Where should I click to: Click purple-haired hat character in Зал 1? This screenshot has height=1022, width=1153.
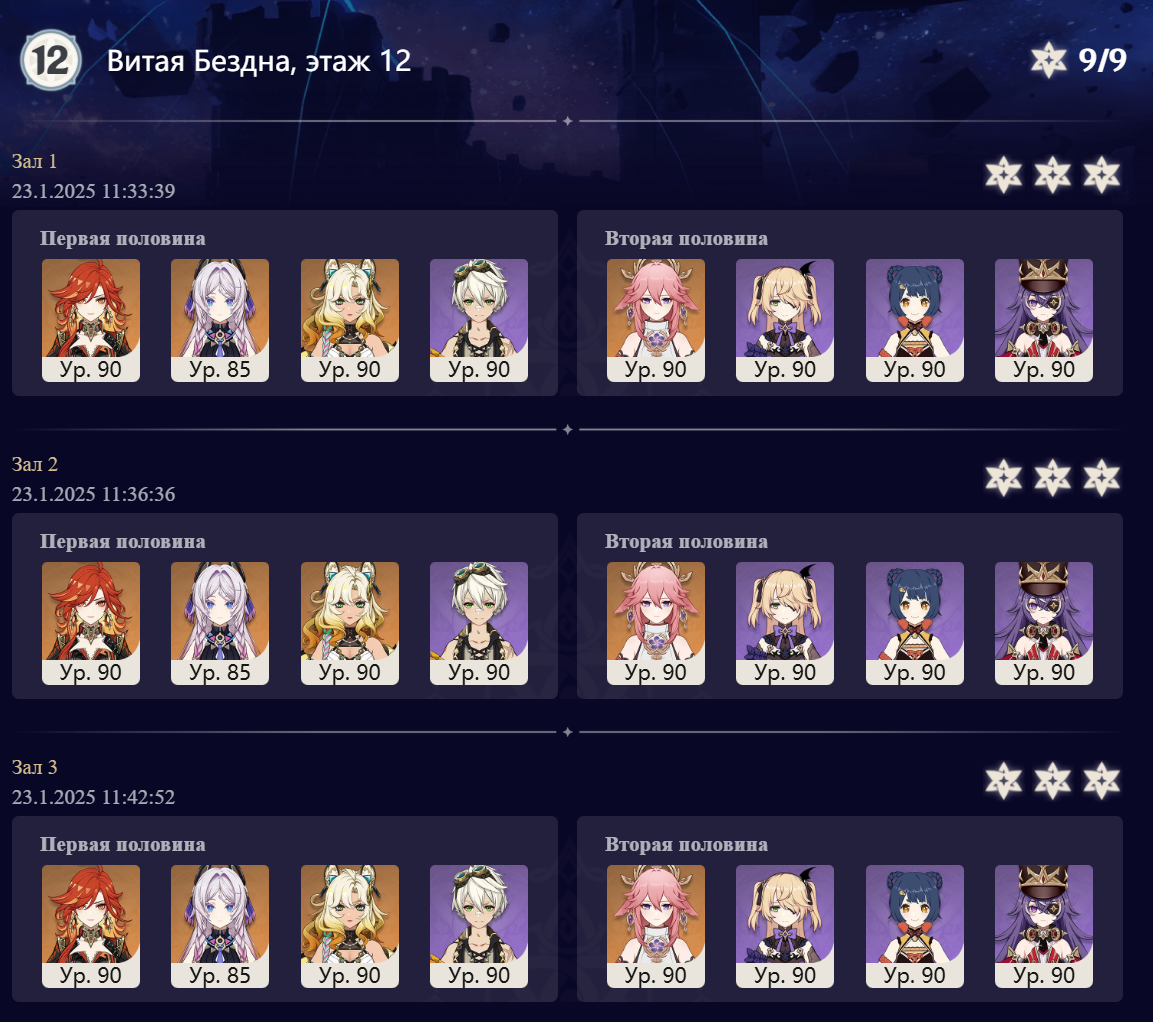click(1043, 320)
